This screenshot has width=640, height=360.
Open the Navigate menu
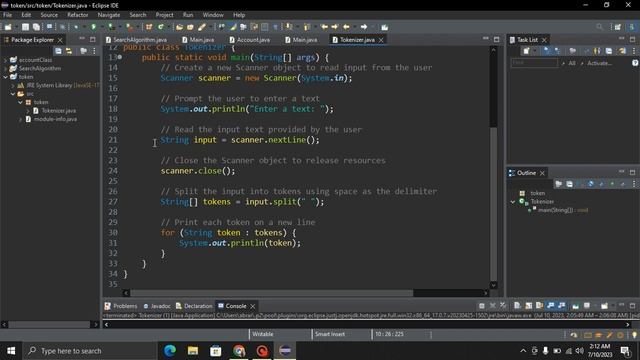click(x=109, y=15)
